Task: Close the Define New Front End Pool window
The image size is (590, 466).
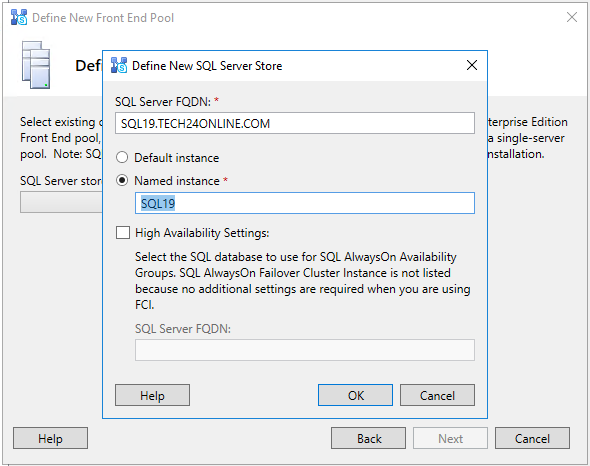Action: 572,17
